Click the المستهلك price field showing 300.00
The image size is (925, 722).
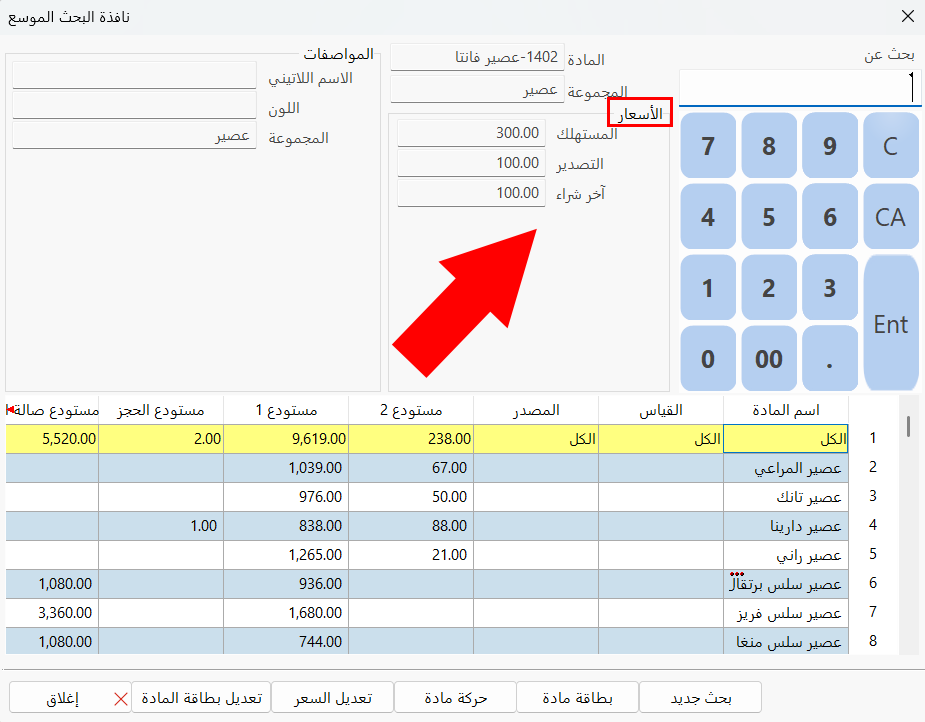(x=471, y=134)
